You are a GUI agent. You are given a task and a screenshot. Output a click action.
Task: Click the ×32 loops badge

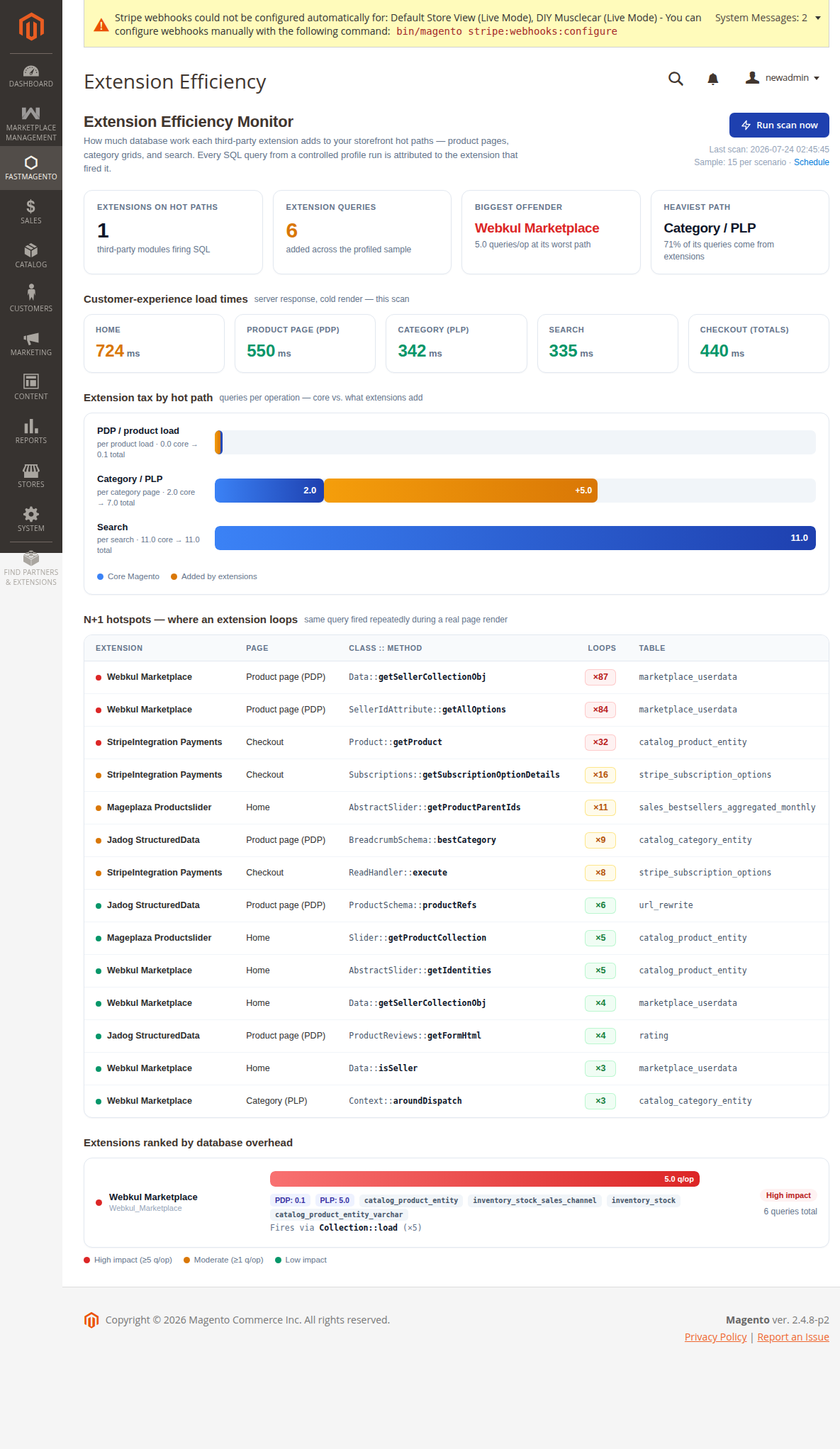(600, 742)
